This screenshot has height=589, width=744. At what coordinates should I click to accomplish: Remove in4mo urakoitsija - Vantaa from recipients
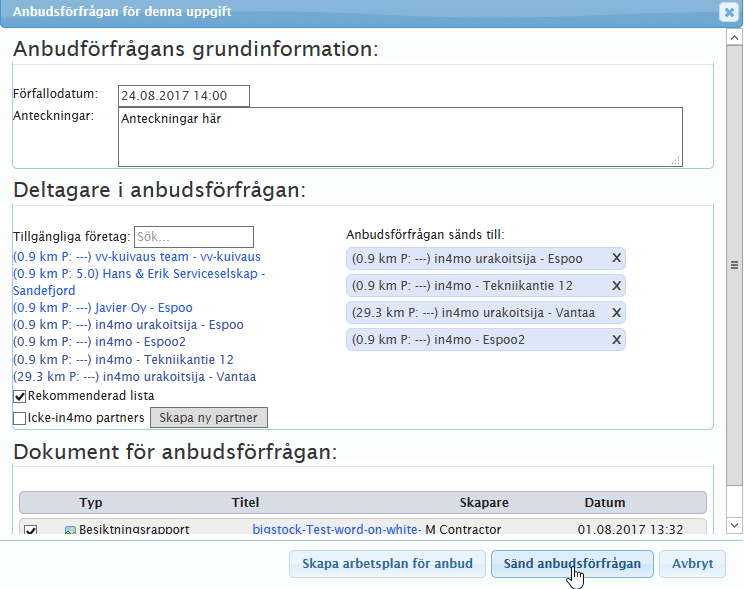click(x=616, y=313)
